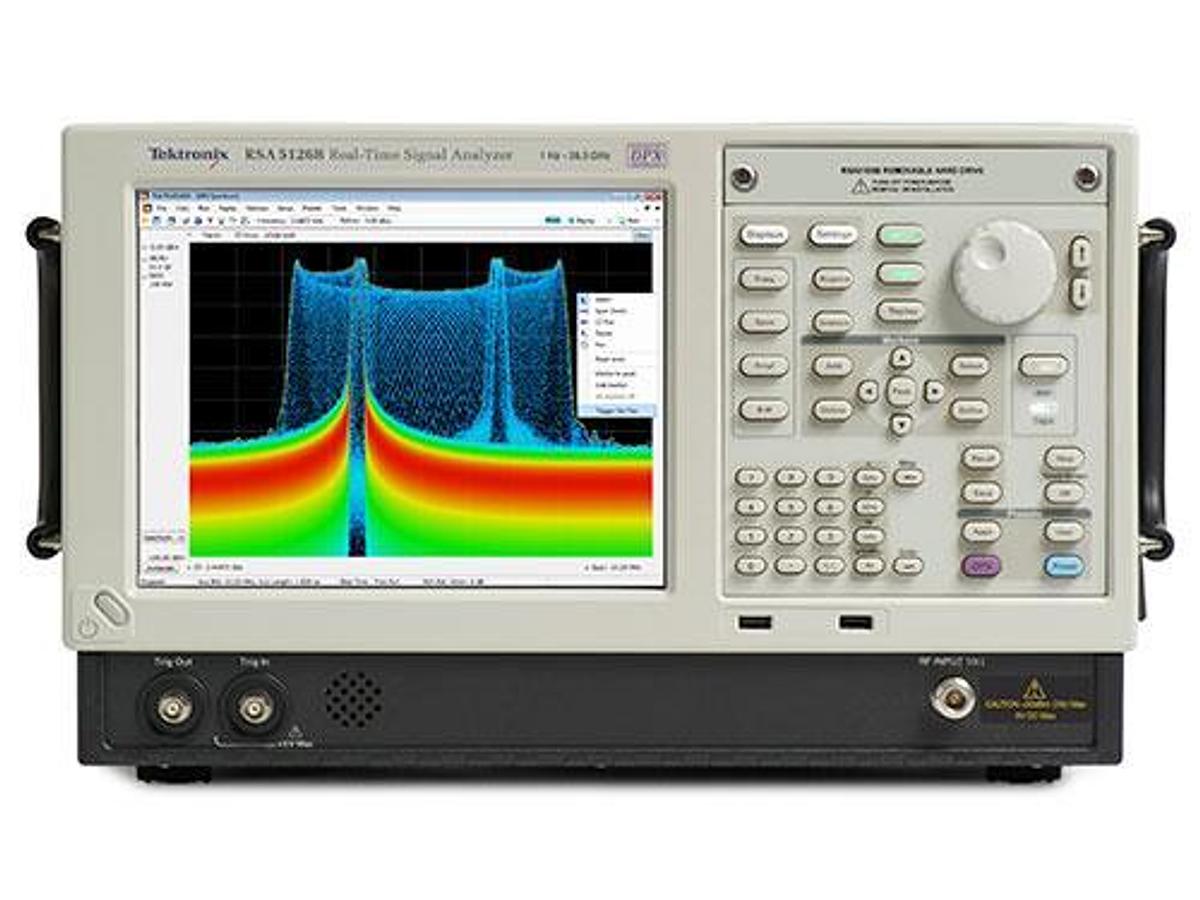This screenshot has height=900, width=1200.
Task: Touch the RF Input connector
Action: point(952,697)
